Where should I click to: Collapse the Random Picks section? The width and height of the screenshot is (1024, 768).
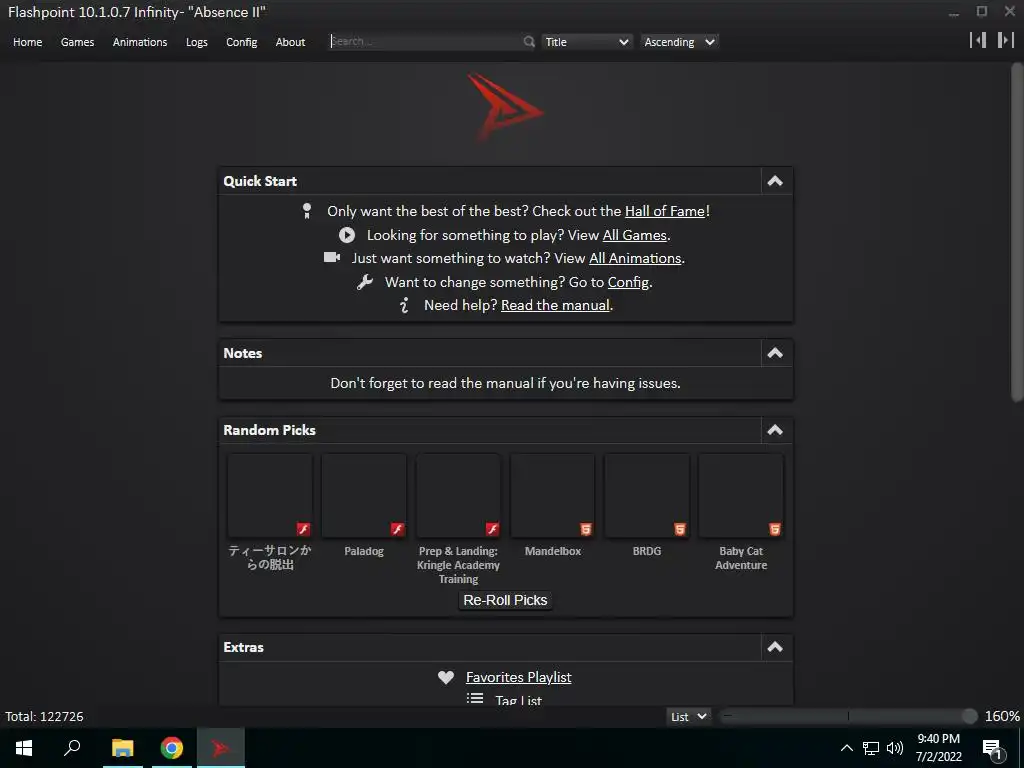[775, 430]
